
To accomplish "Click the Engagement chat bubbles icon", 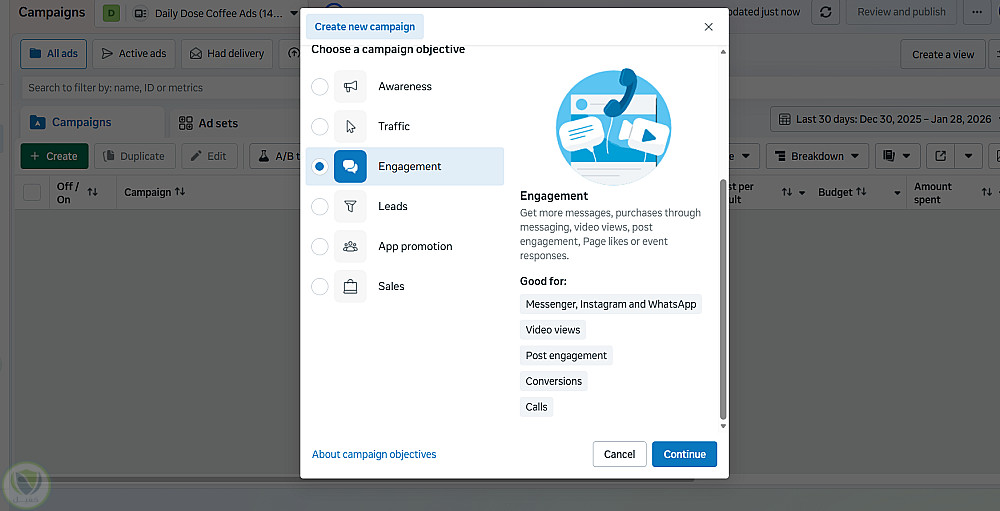I will (x=350, y=167).
